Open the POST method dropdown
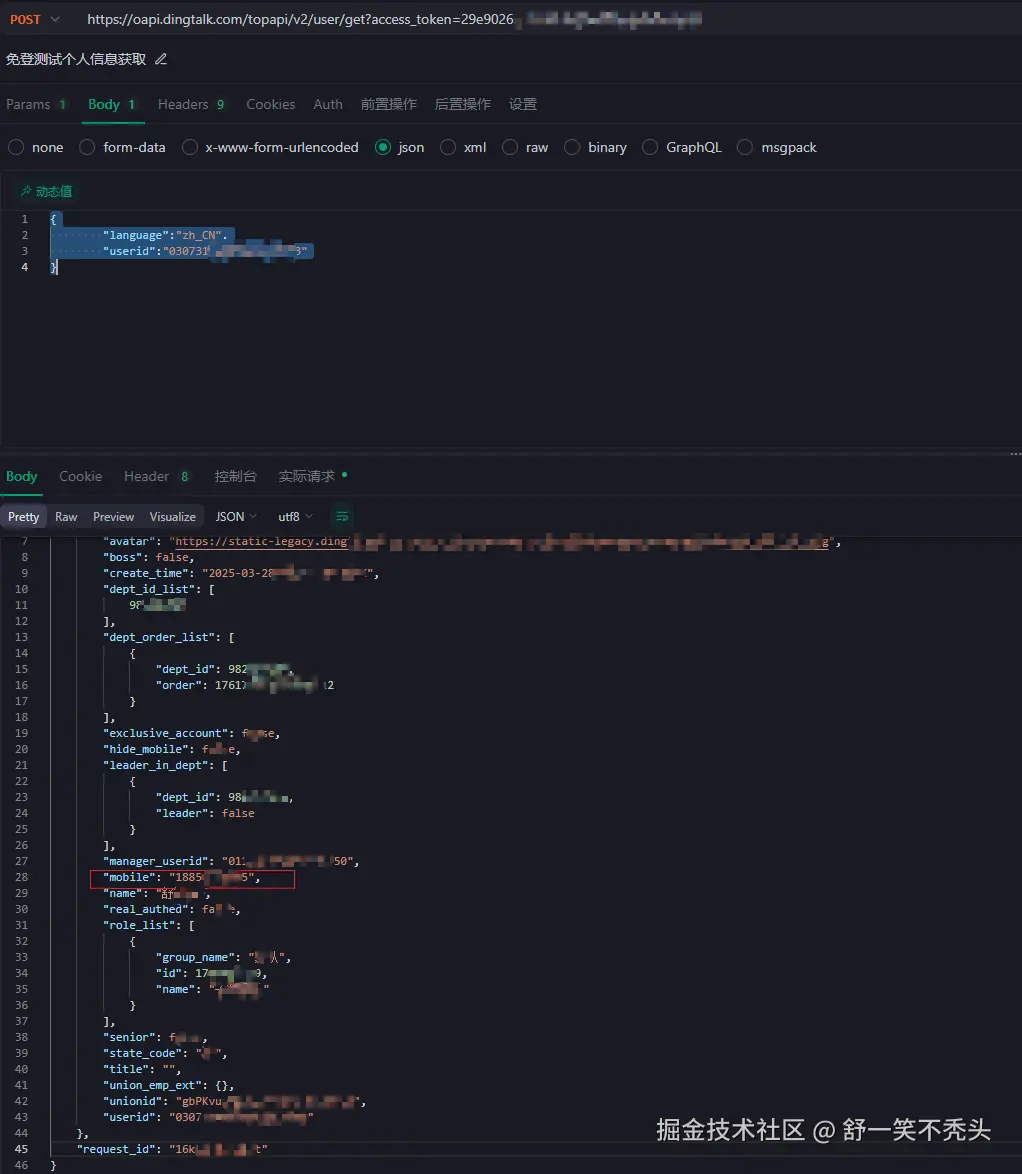This screenshot has width=1022, height=1174. 34,19
